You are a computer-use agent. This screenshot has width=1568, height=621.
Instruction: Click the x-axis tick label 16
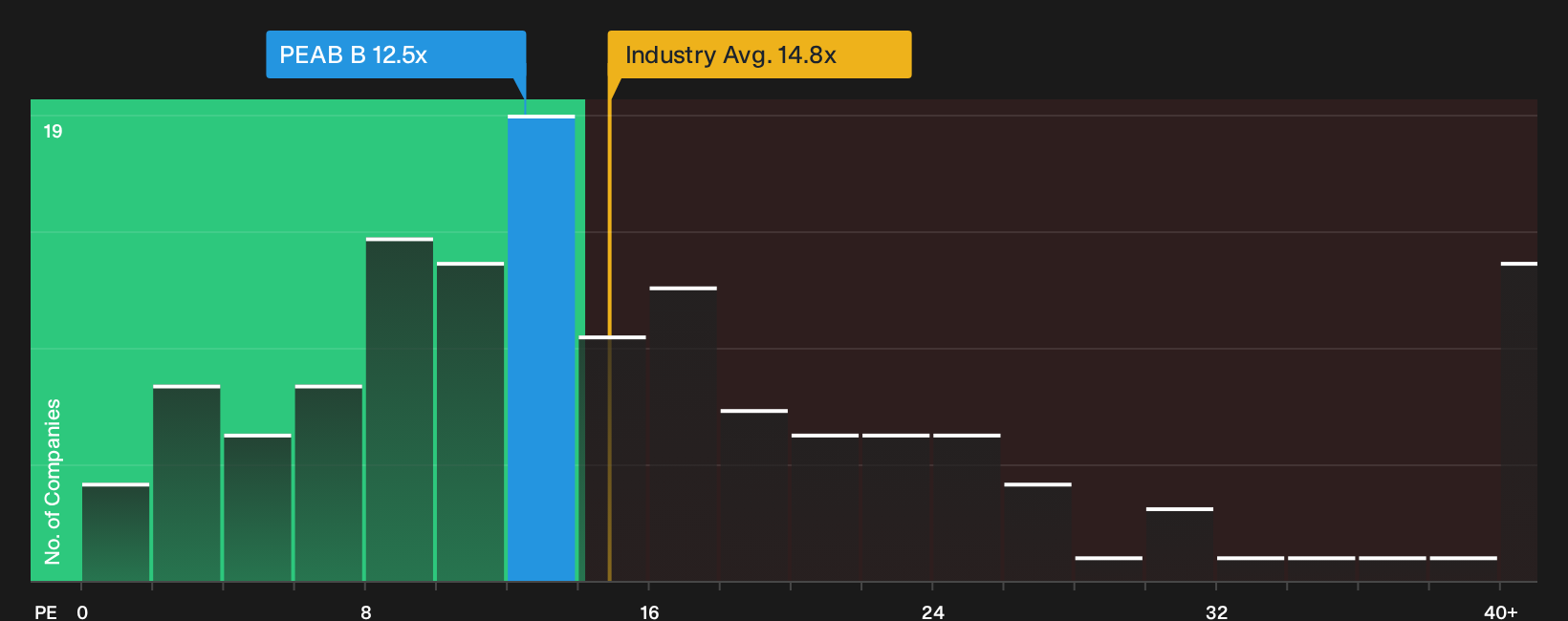coord(649,611)
